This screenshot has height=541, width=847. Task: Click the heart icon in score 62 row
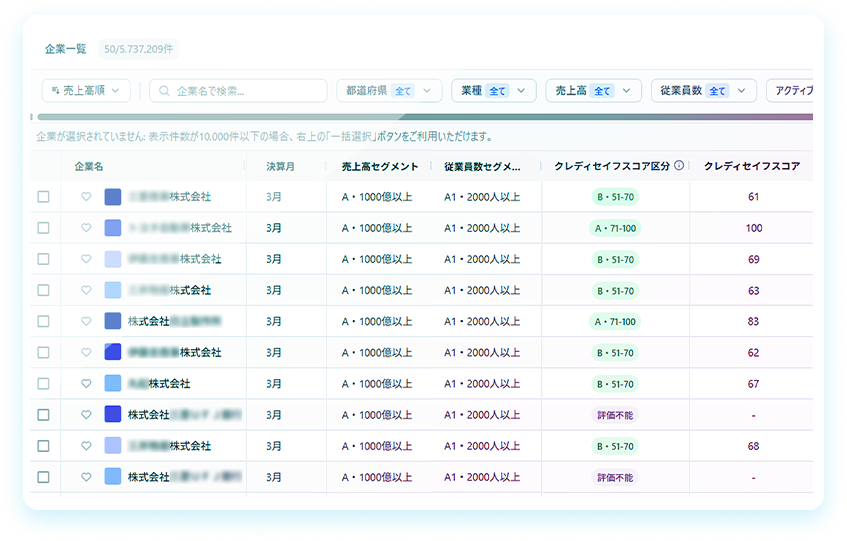(x=86, y=352)
